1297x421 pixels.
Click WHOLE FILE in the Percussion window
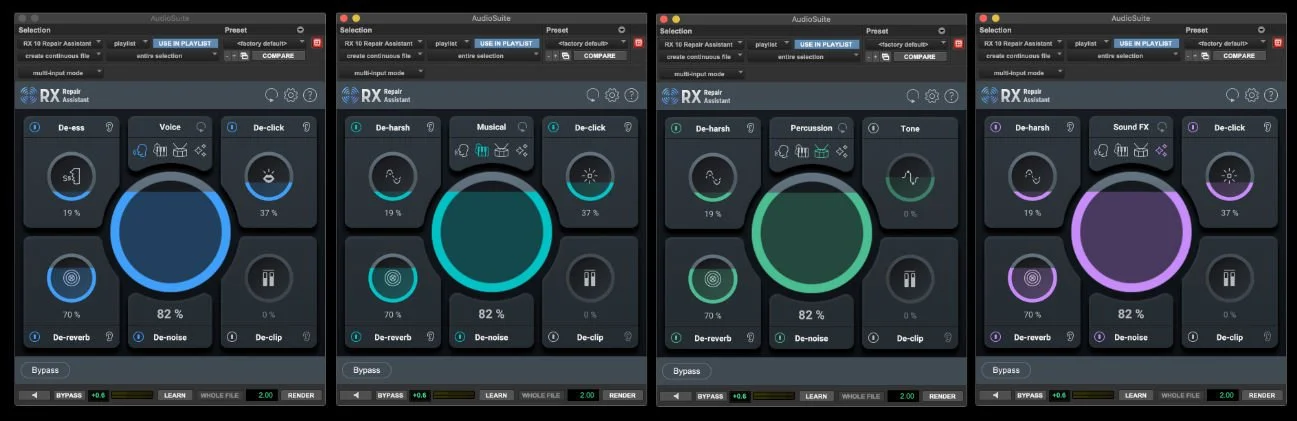click(x=860, y=396)
